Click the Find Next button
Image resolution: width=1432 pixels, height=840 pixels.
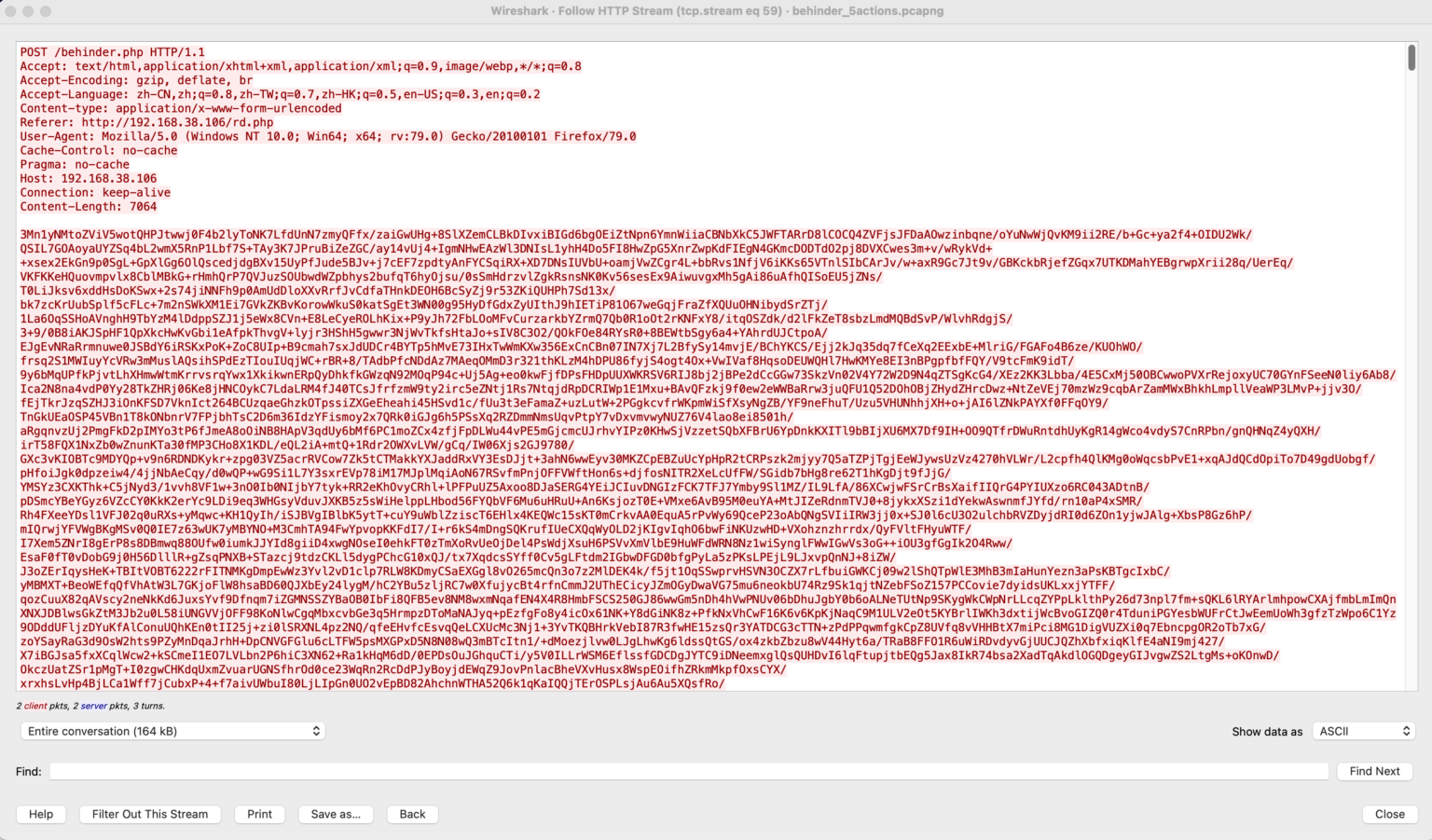(x=1375, y=771)
